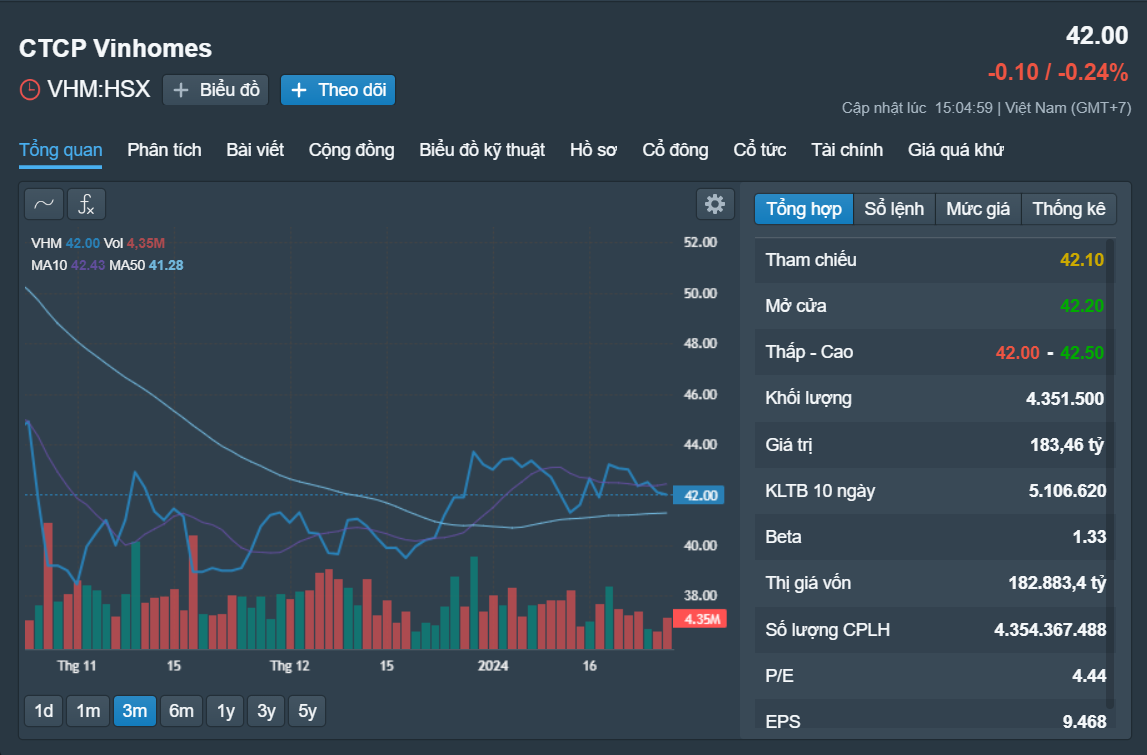Choose the 5y chart range

click(x=307, y=711)
